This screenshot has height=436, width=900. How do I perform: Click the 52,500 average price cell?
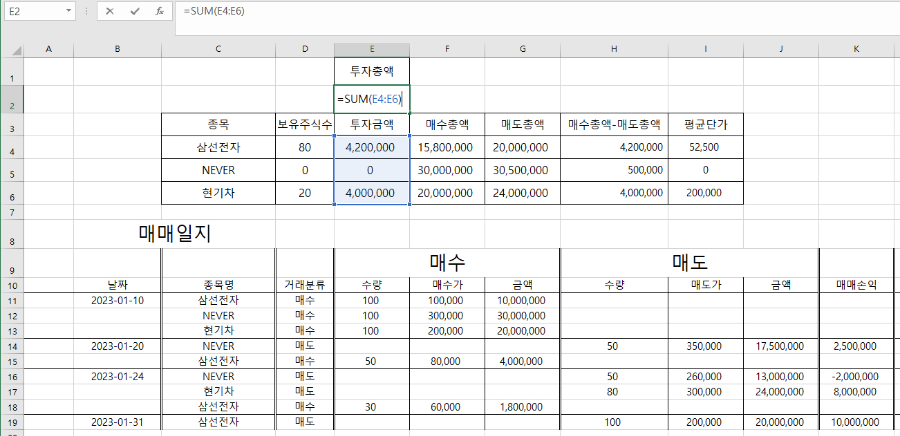click(705, 147)
